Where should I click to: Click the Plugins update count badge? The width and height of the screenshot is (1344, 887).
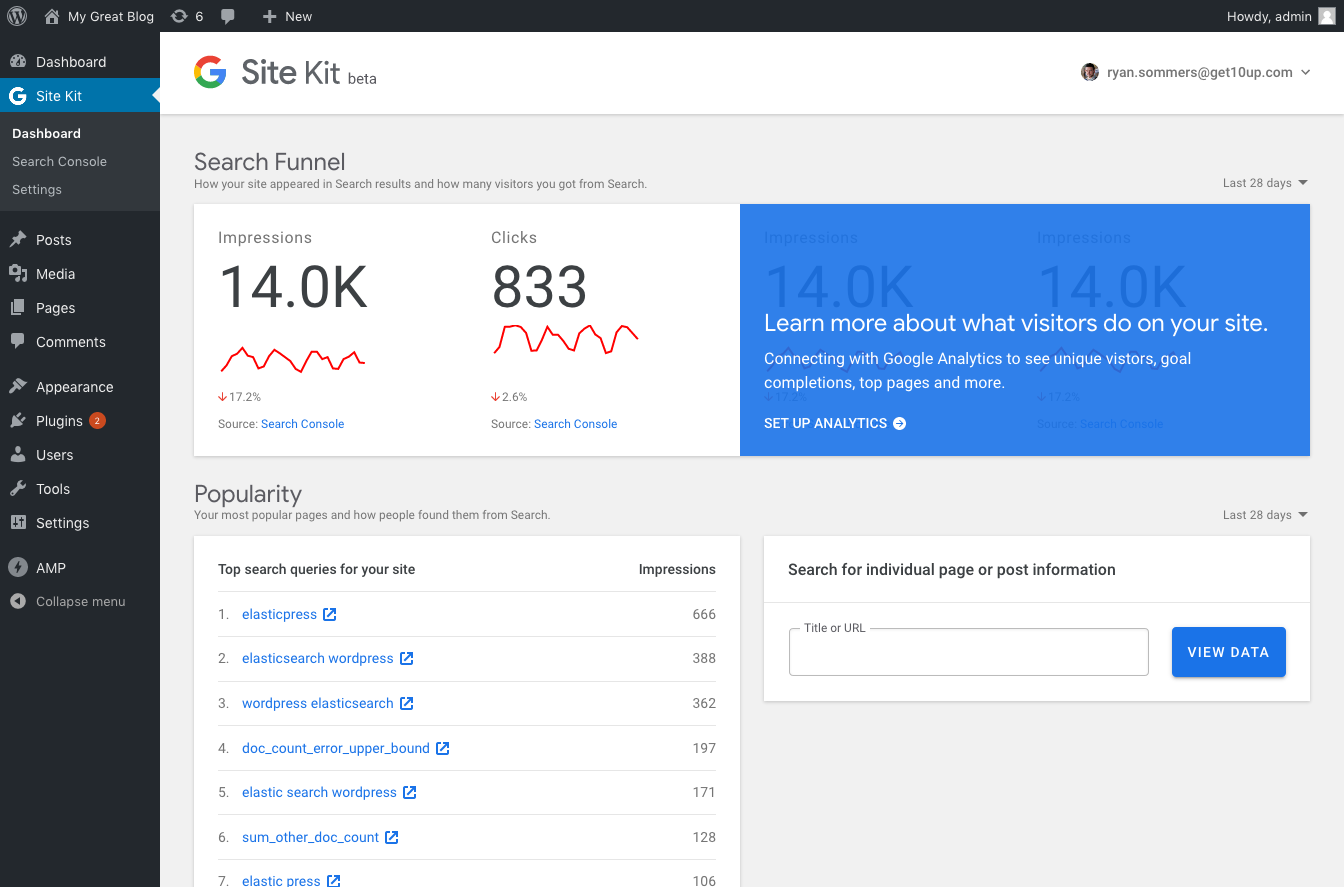pyautogui.click(x=97, y=421)
